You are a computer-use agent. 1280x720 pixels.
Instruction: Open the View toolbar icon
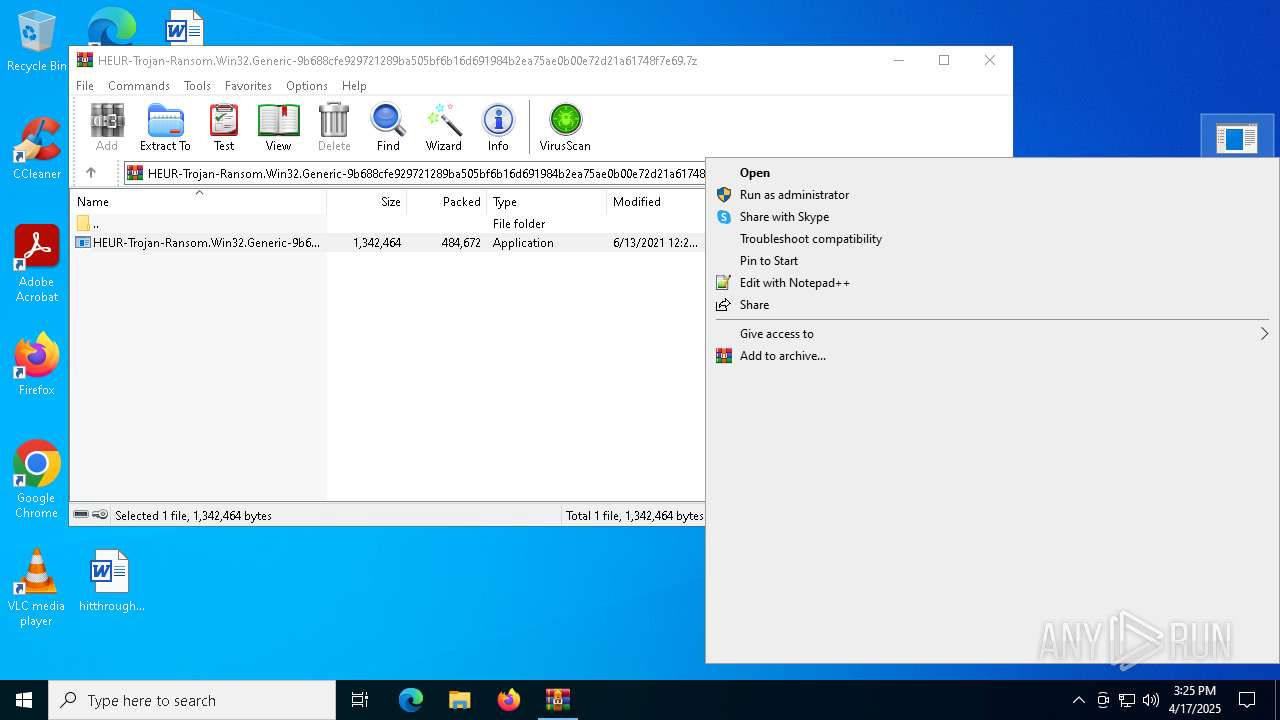pyautogui.click(x=278, y=127)
